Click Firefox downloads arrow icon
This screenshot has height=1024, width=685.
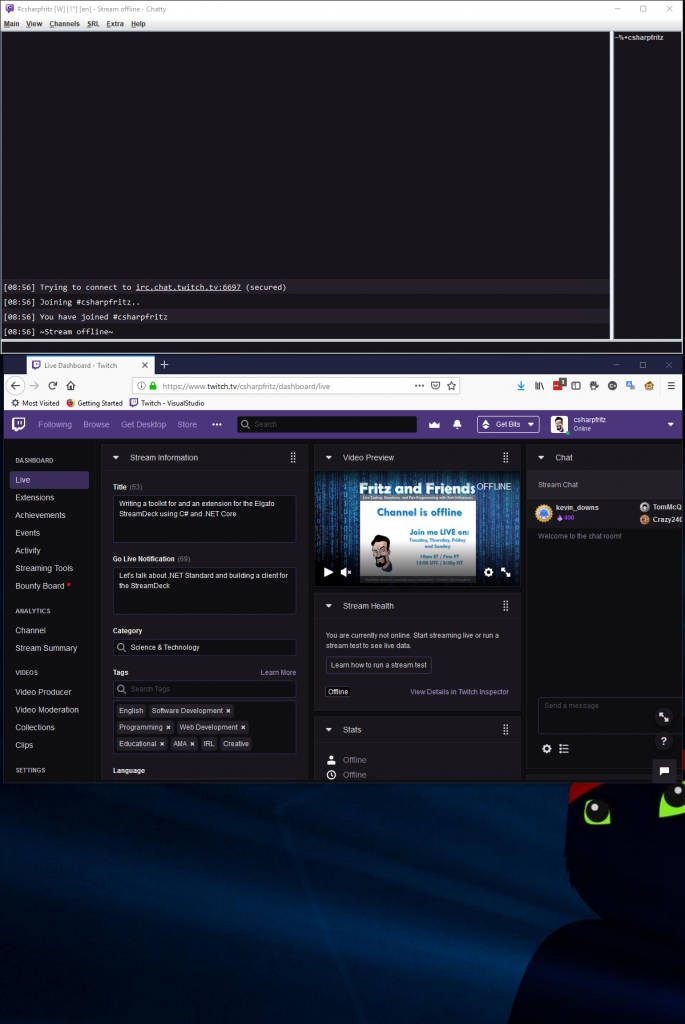point(521,386)
